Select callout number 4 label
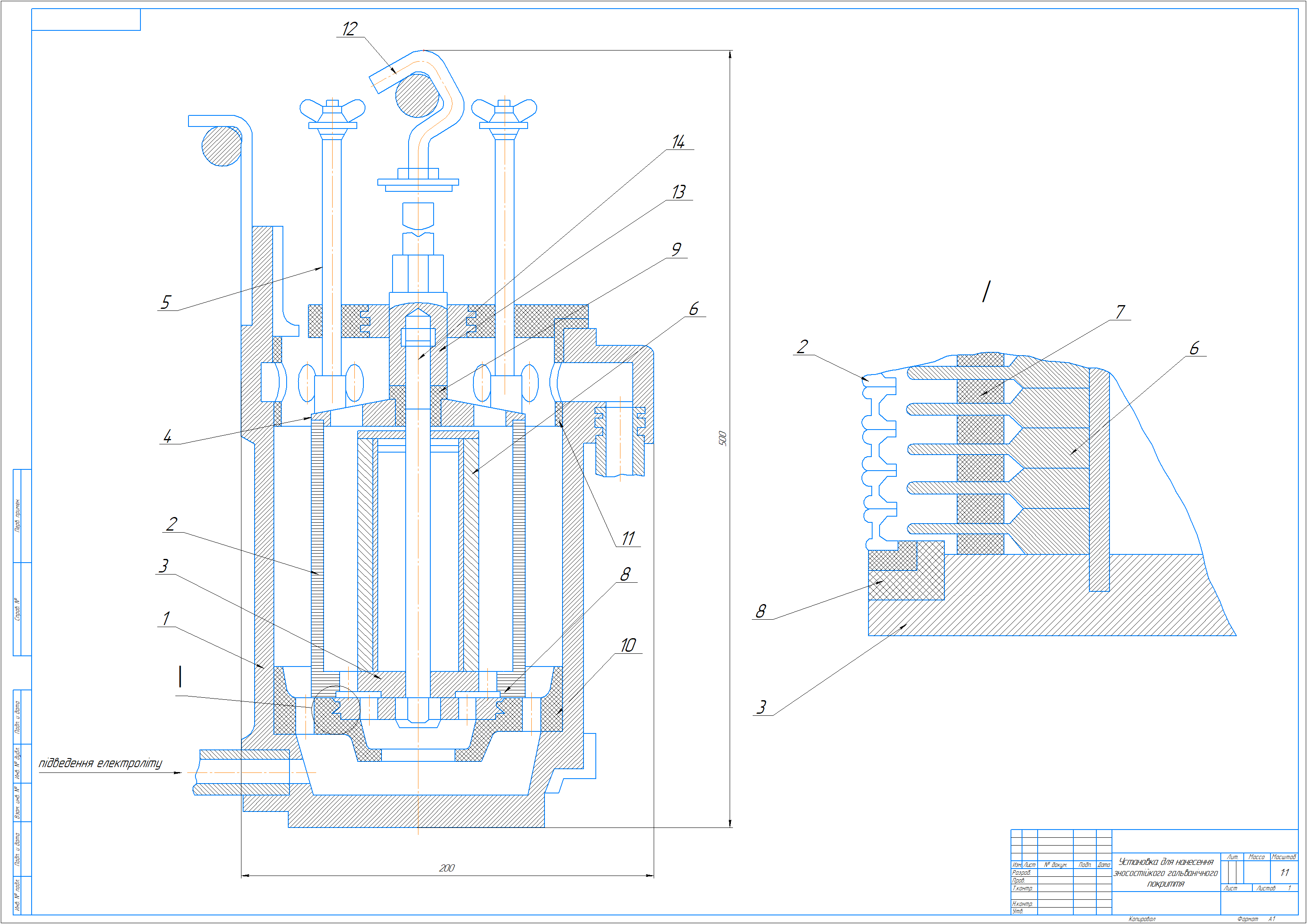 (x=168, y=436)
